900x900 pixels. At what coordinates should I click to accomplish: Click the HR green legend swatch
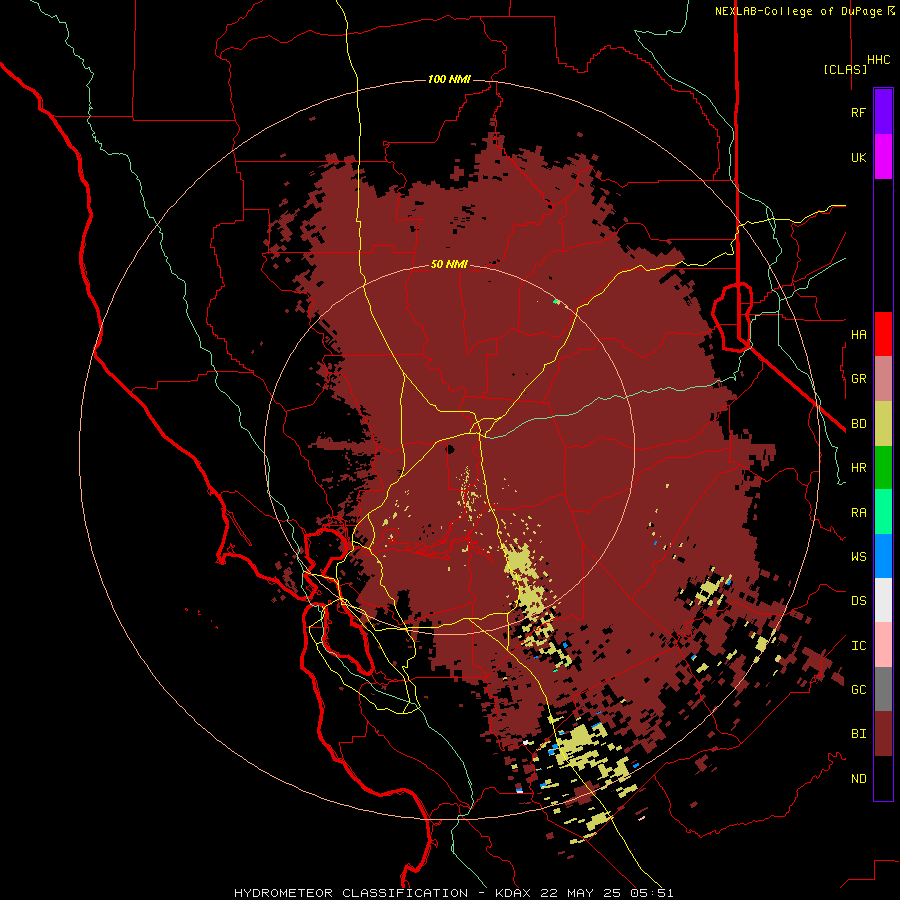pyautogui.click(x=883, y=468)
